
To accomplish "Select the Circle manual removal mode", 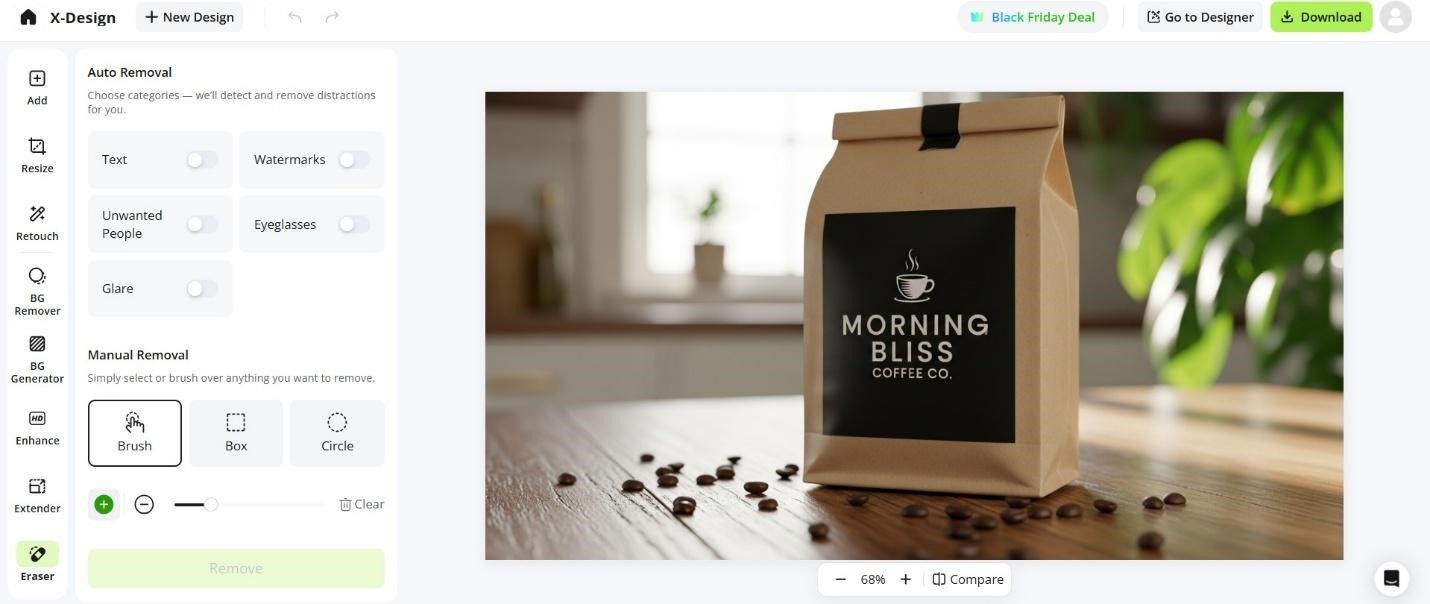I will [337, 433].
